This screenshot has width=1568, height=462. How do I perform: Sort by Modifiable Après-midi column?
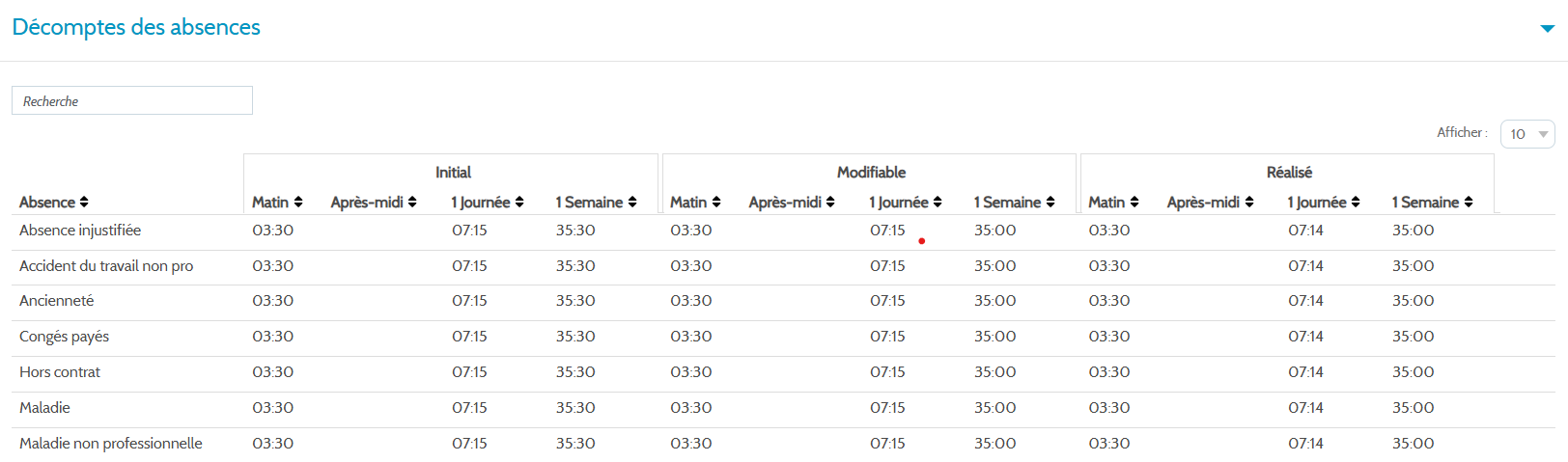792,202
